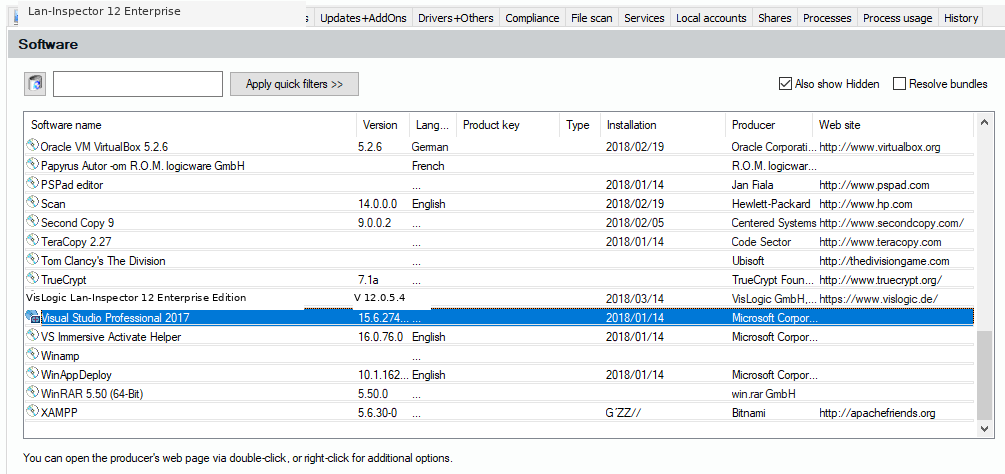Click the Oracle VM VirtualBox 5.2.6 row icon
This screenshot has height=474, width=1005.
pyautogui.click(x=33, y=145)
